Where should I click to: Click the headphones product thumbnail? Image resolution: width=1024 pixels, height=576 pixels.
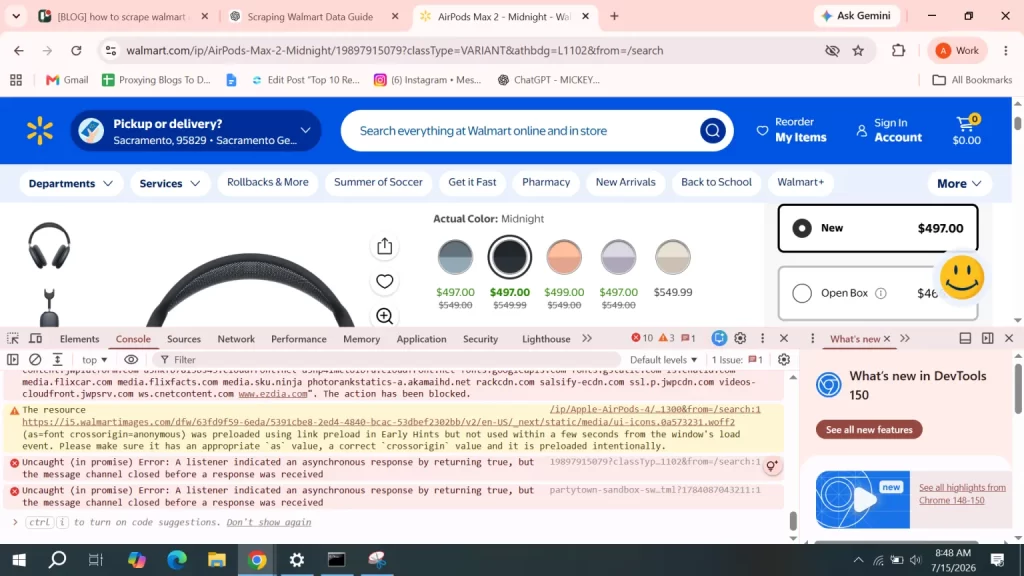(x=49, y=246)
